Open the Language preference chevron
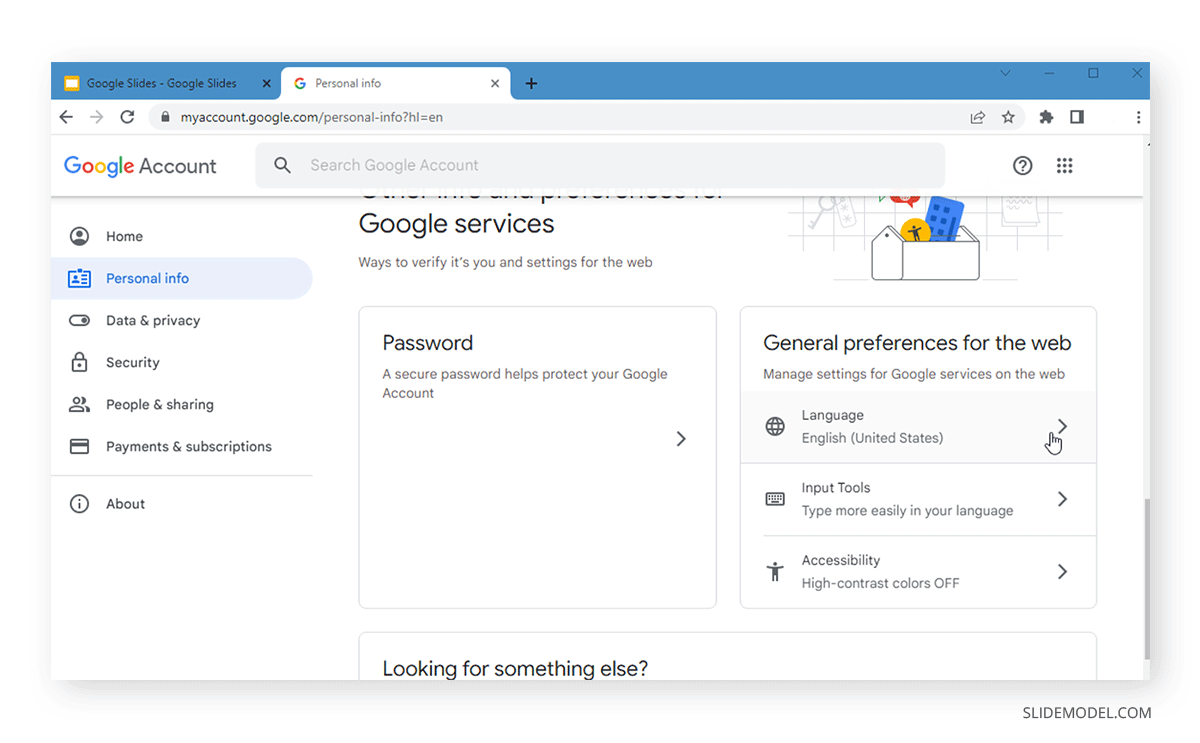This screenshot has height=743, width=1200. [1062, 426]
